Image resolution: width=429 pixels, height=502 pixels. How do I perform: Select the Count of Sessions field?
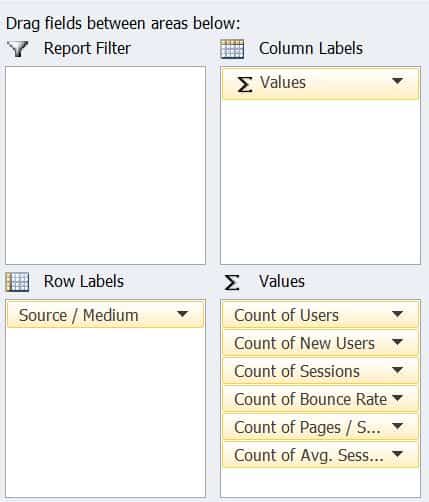coord(320,370)
